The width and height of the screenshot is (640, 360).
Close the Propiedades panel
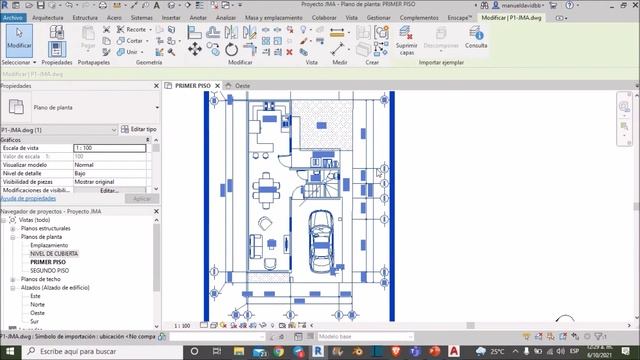coord(156,86)
